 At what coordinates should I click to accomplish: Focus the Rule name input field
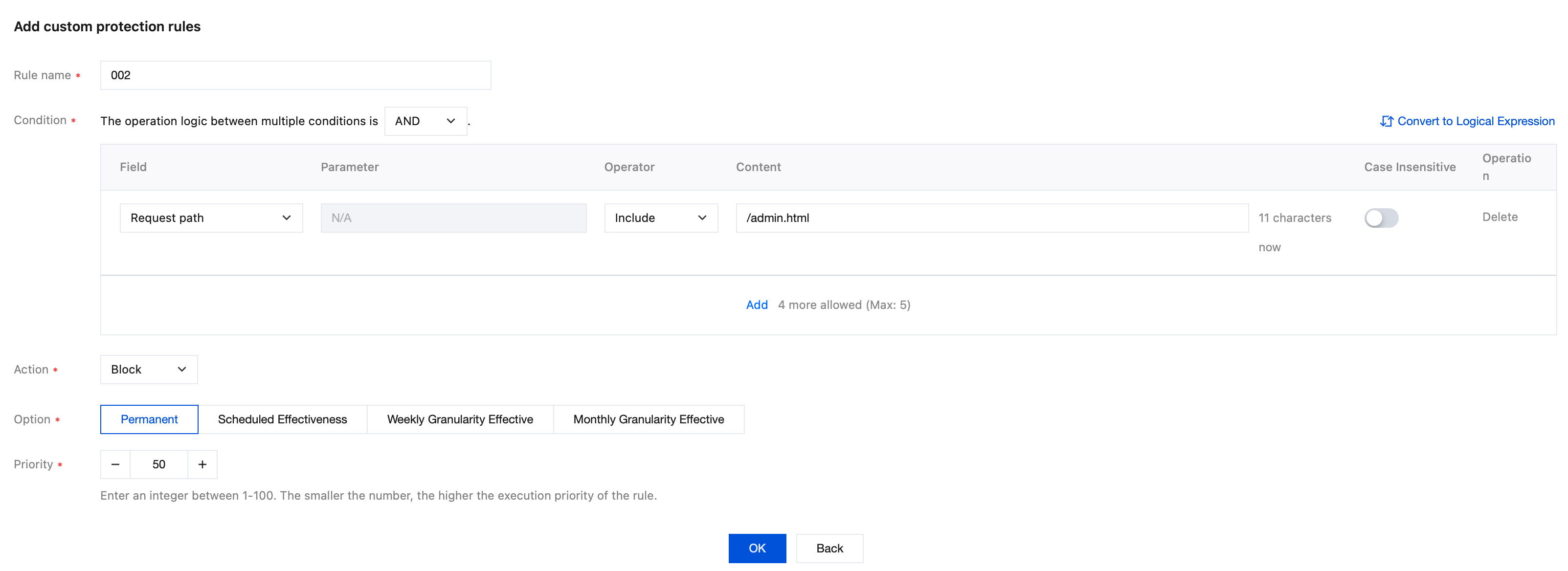(x=295, y=75)
